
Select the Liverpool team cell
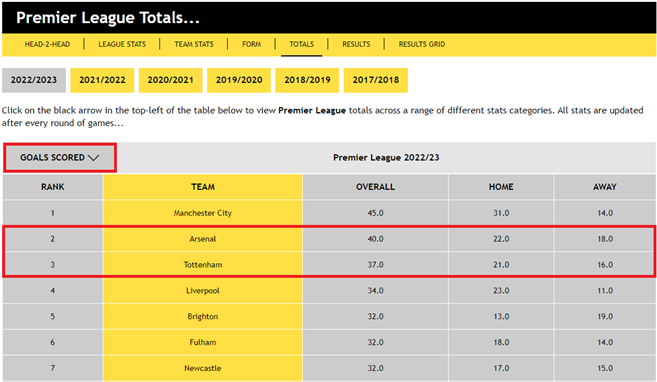[203, 291]
